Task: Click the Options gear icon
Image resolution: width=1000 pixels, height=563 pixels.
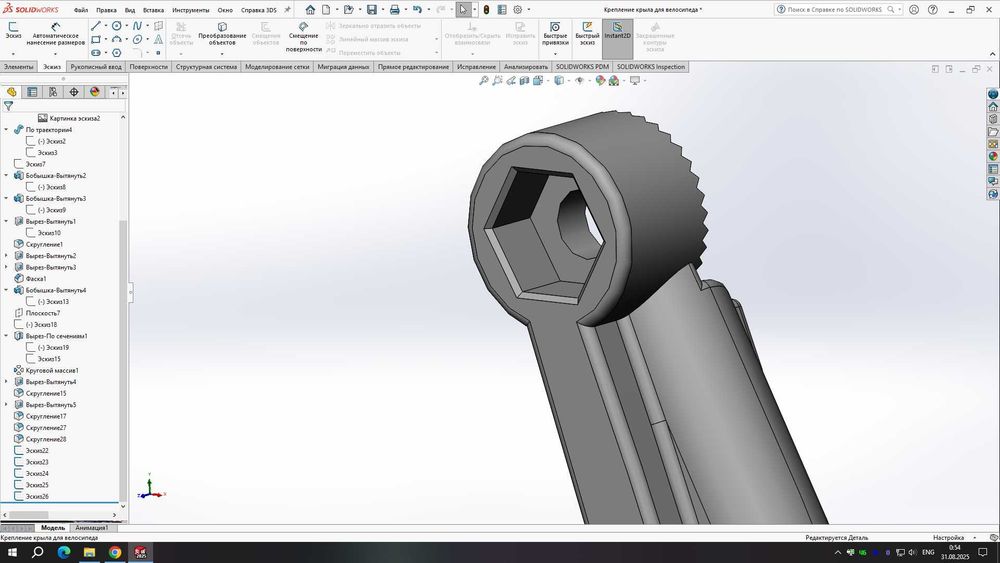Action: (x=518, y=10)
